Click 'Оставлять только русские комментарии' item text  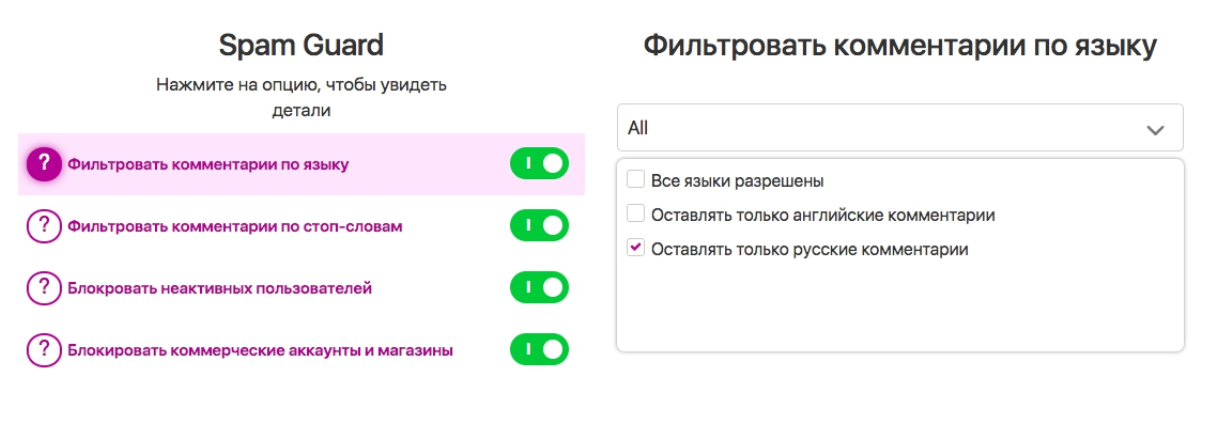point(809,249)
